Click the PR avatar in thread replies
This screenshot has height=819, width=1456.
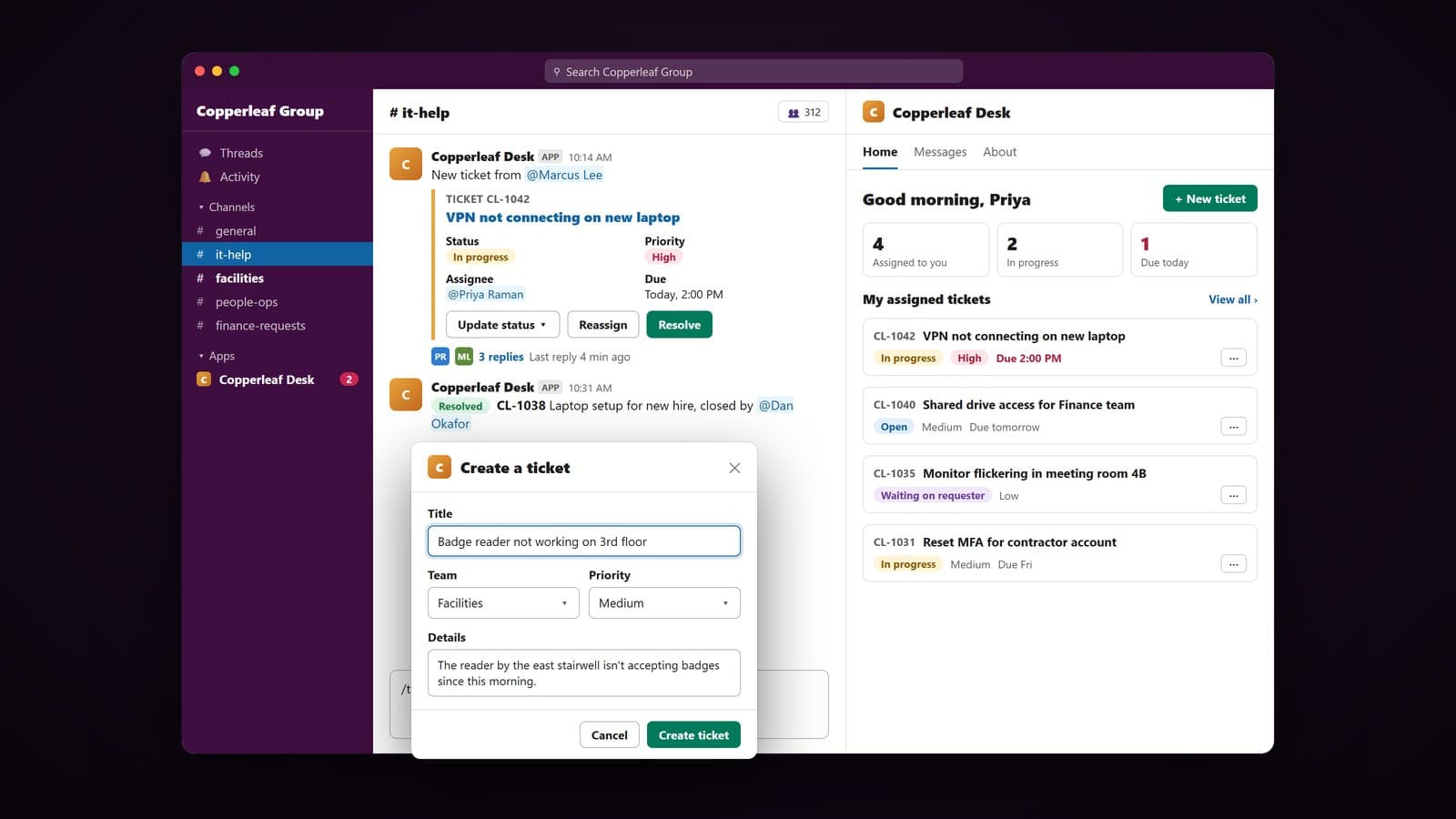click(440, 357)
